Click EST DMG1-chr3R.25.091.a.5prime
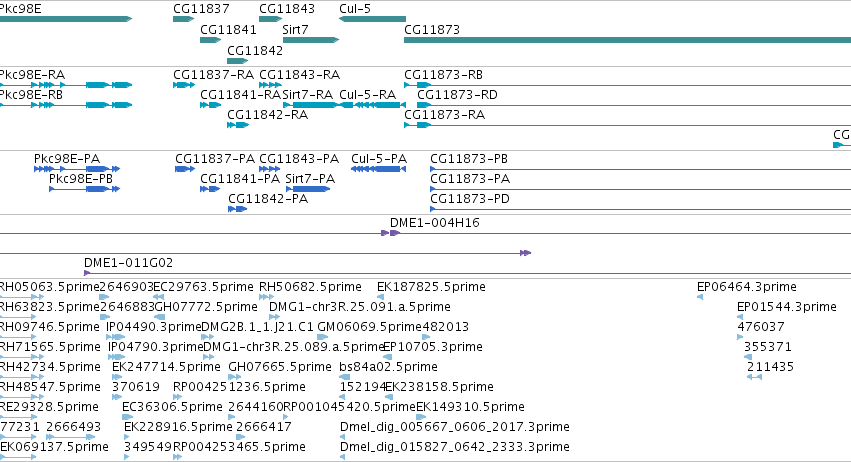851x462 pixels. coord(360,307)
